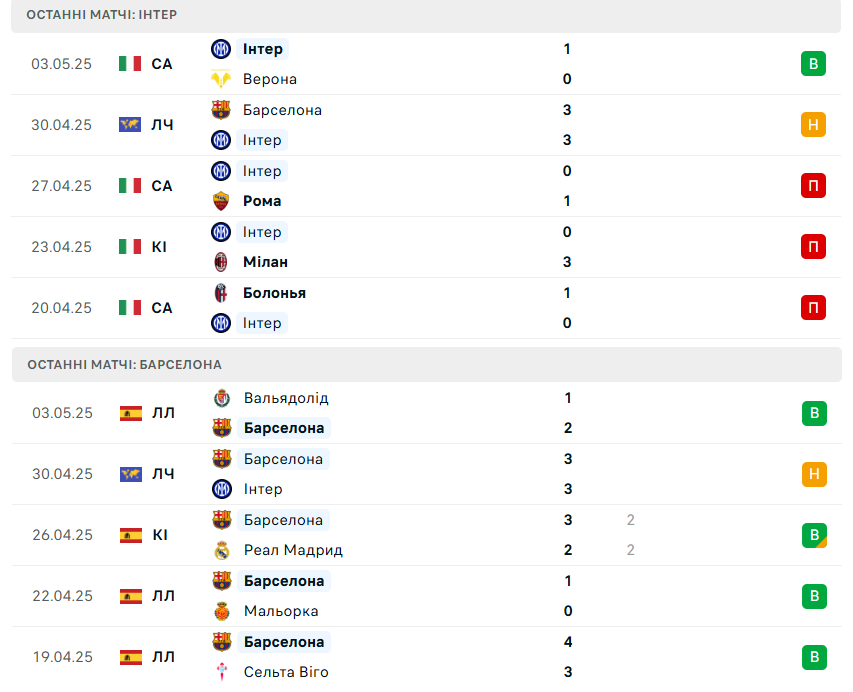The width and height of the screenshot is (853, 692).
Task: Click green B result badge for Inter–Verona
Action: pyautogui.click(x=813, y=64)
